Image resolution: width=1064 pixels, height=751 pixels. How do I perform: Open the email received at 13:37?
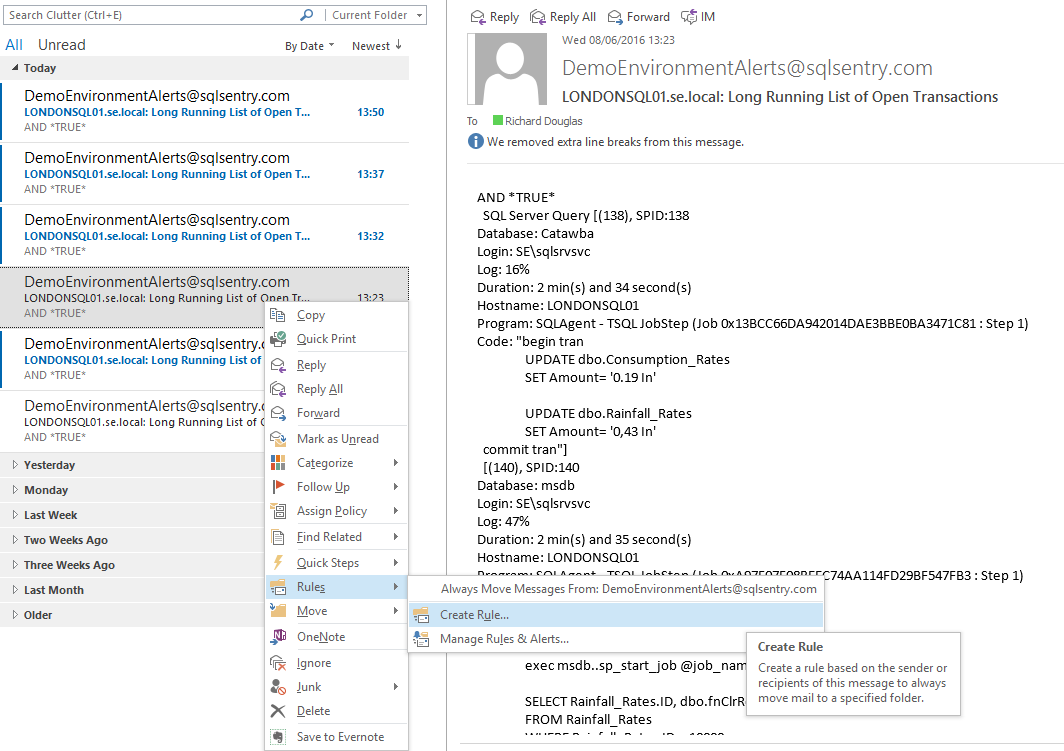205,173
